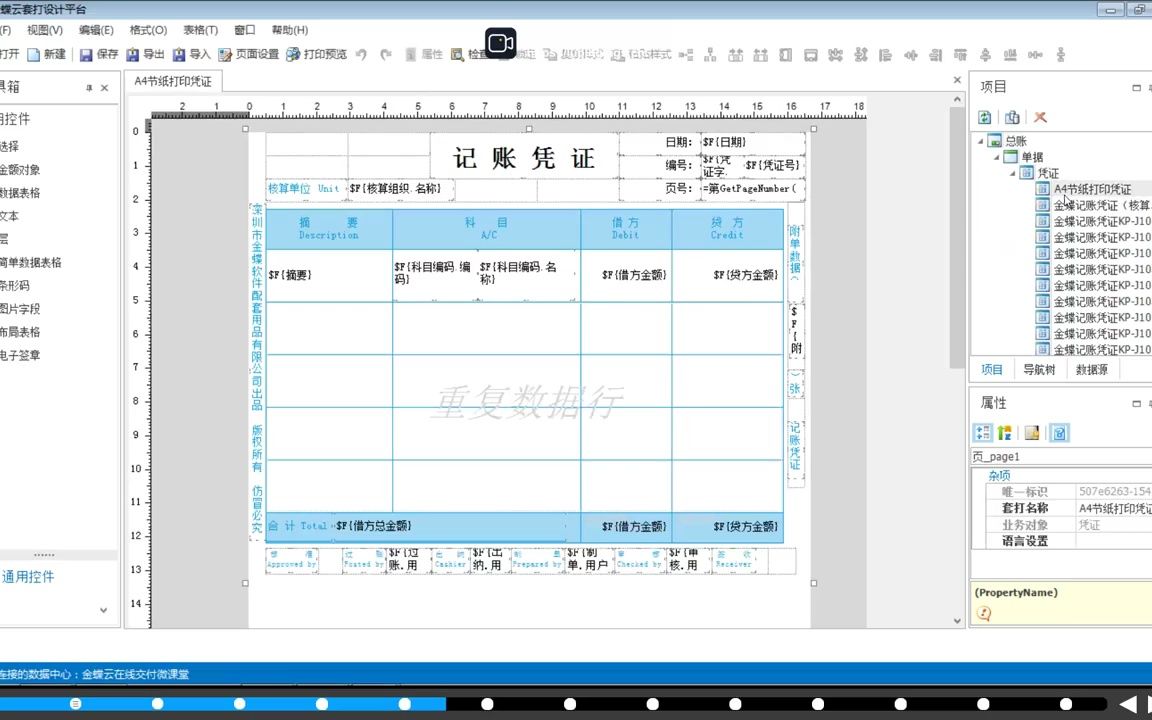Click the refresh icon in the 项目 panel
This screenshot has width=1152, height=720.
pos(985,117)
